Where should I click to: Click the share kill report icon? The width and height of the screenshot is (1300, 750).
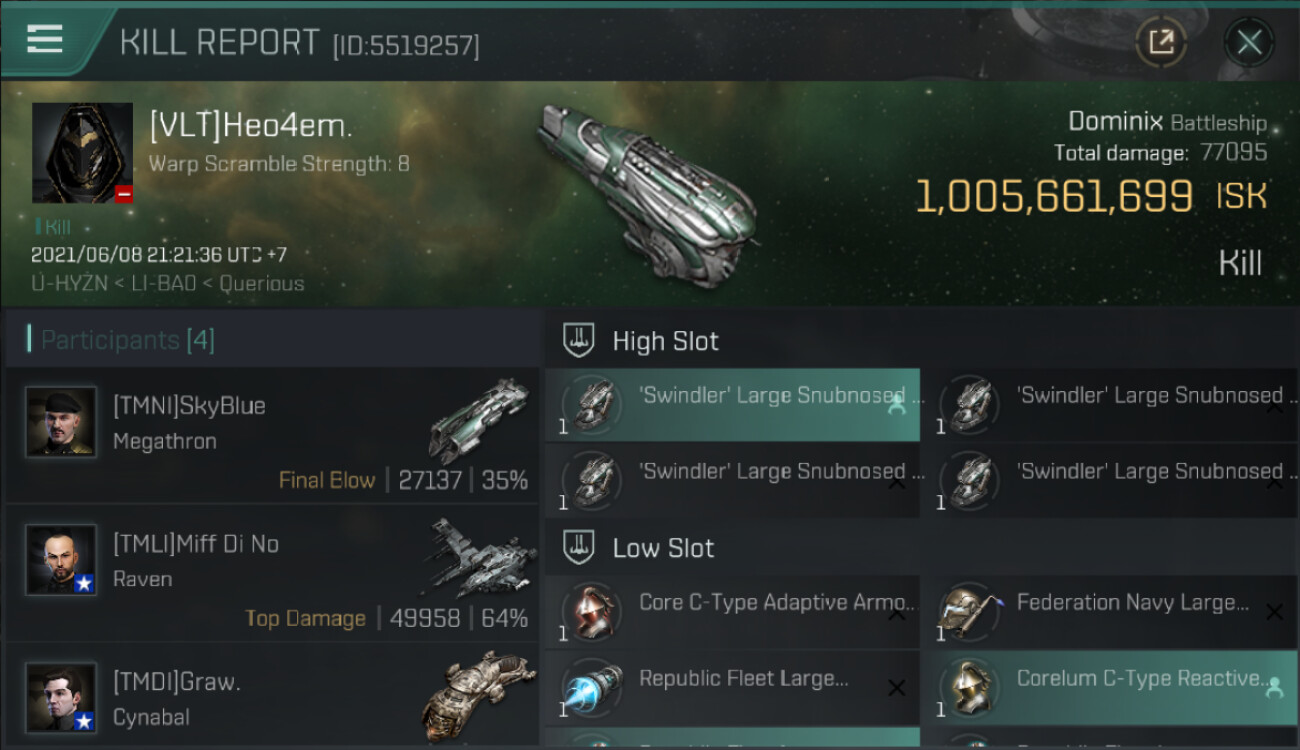1161,42
